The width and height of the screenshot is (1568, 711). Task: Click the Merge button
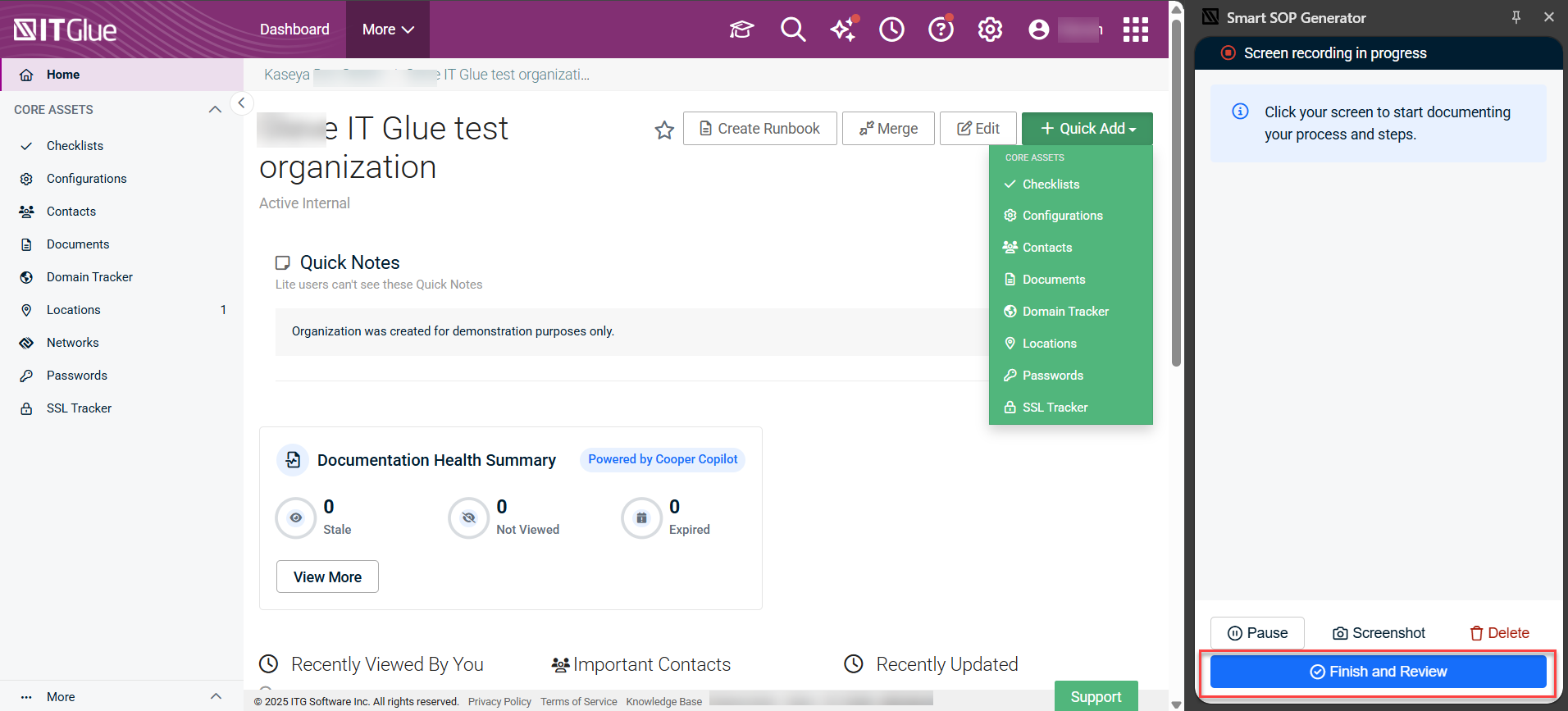888,129
